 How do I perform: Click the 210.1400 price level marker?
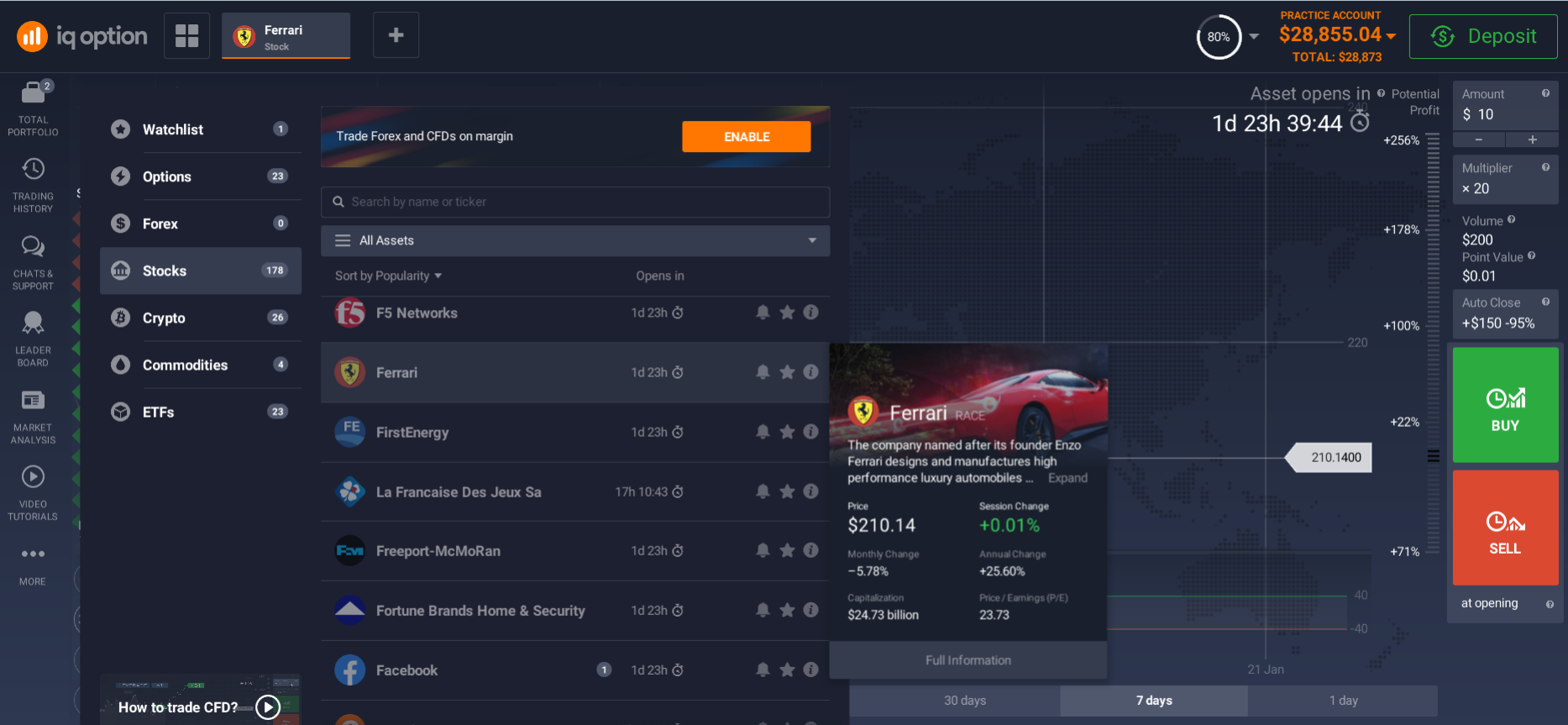pyautogui.click(x=1329, y=458)
